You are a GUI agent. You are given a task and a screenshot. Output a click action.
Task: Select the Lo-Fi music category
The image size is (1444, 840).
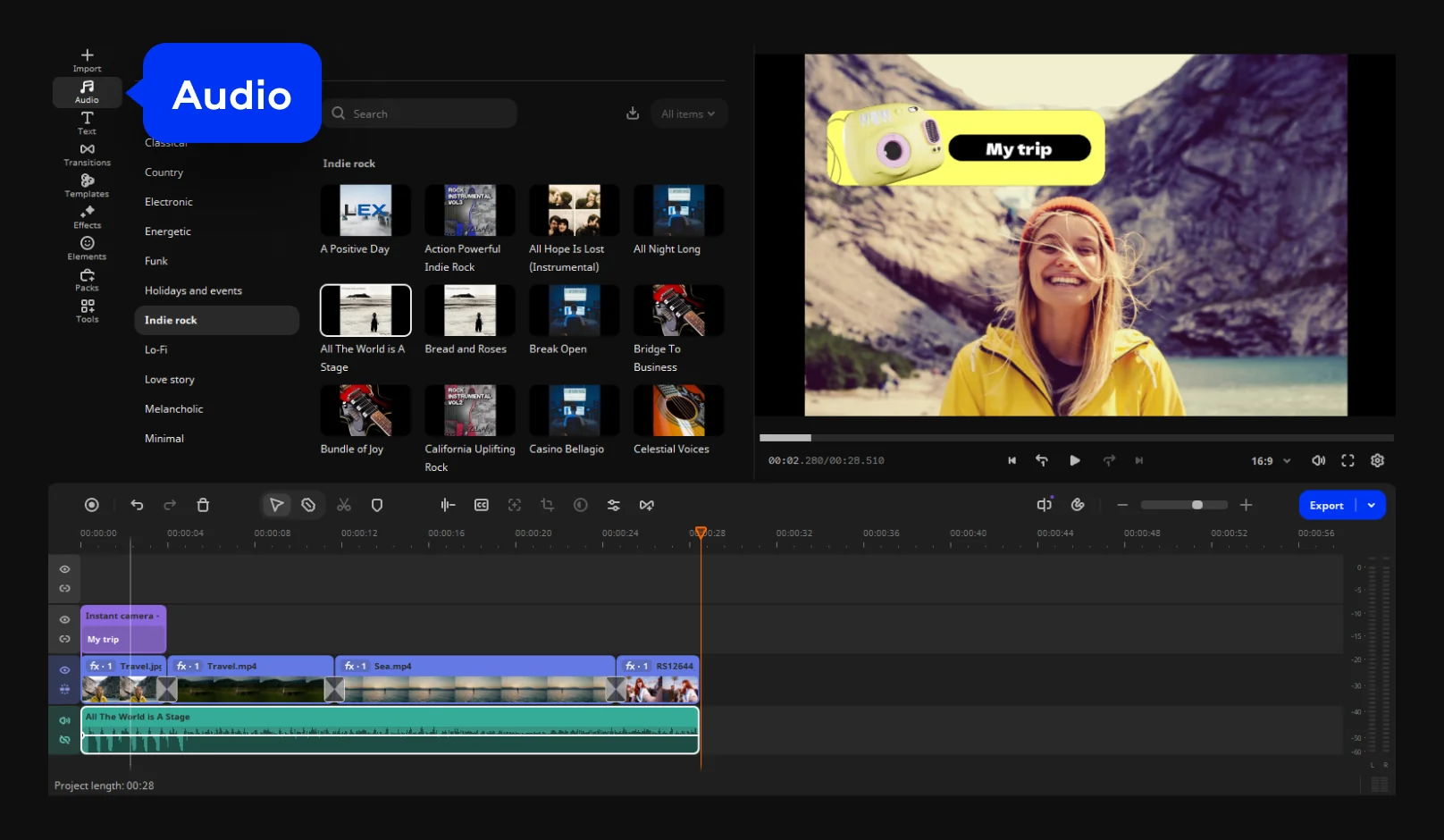(155, 349)
